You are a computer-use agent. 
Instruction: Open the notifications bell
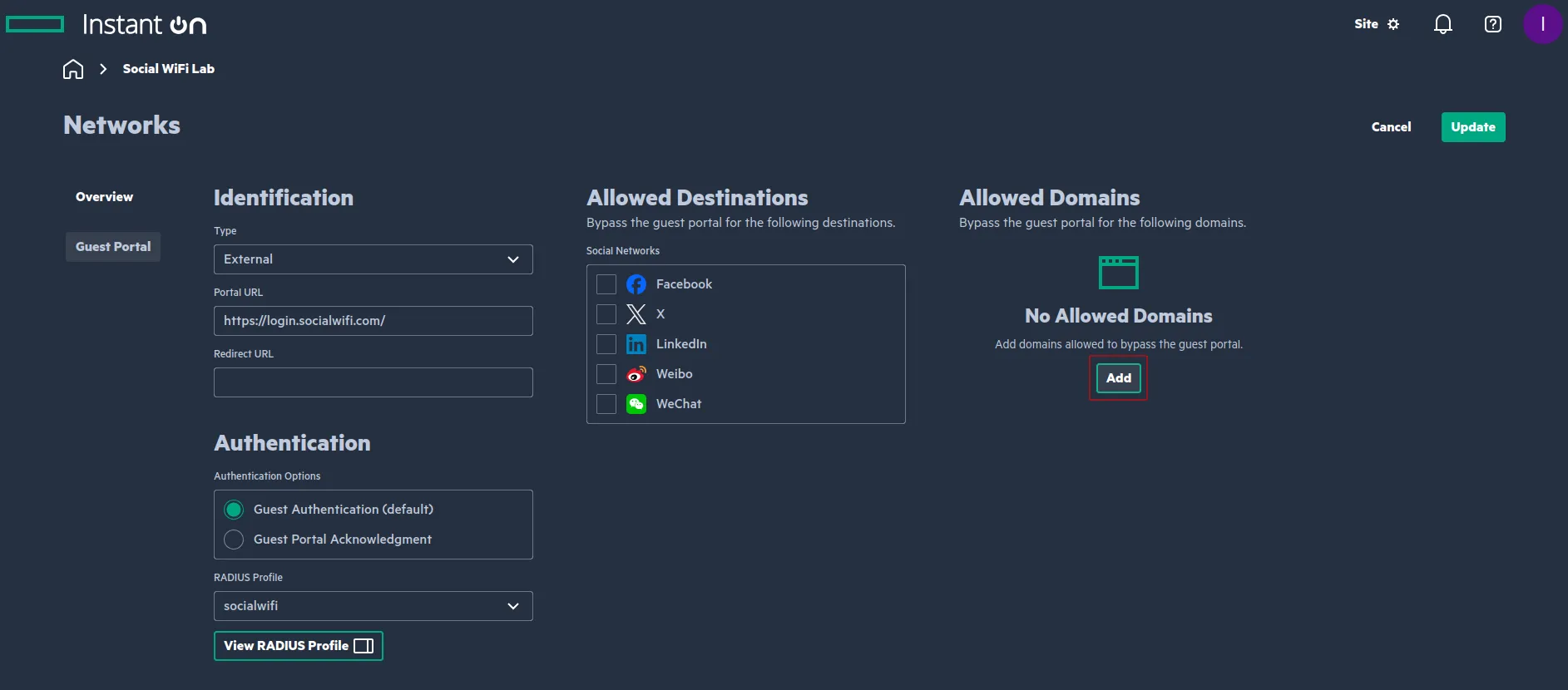pyautogui.click(x=1442, y=24)
